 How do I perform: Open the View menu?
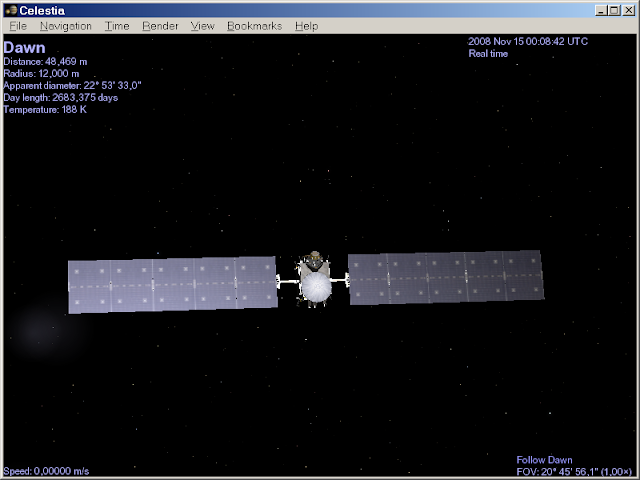(202, 26)
